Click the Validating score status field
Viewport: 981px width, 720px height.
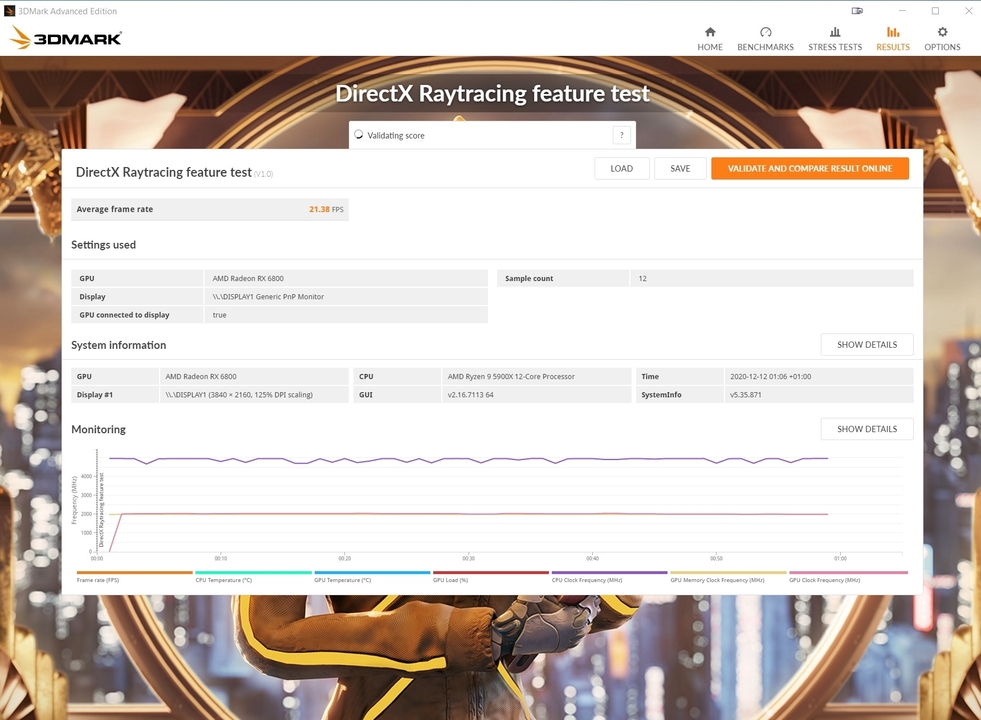click(492, 135)
